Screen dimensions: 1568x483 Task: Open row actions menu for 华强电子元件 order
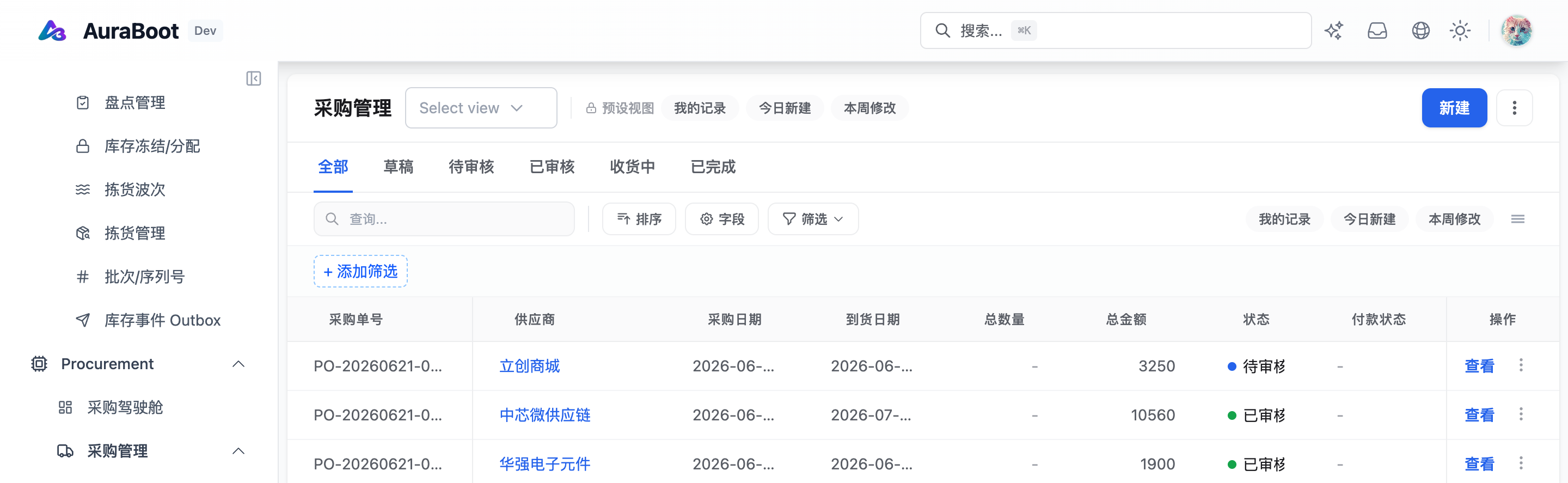point(1521,463)
